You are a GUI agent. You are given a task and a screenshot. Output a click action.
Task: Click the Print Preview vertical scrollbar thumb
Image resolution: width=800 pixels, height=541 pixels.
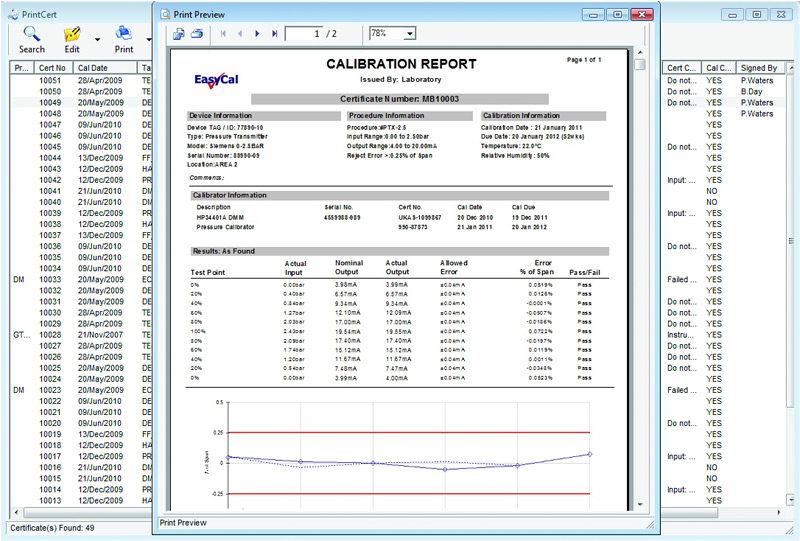(x=640, y=65)
